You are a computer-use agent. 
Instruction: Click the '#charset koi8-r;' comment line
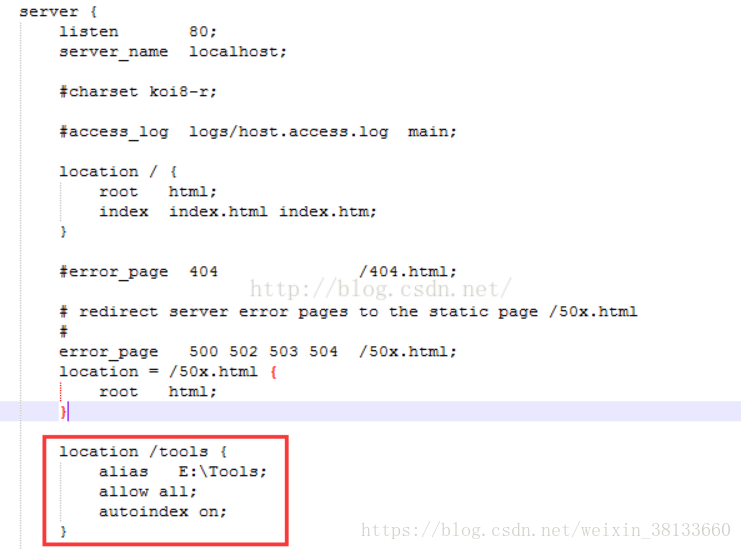(138, 91)
